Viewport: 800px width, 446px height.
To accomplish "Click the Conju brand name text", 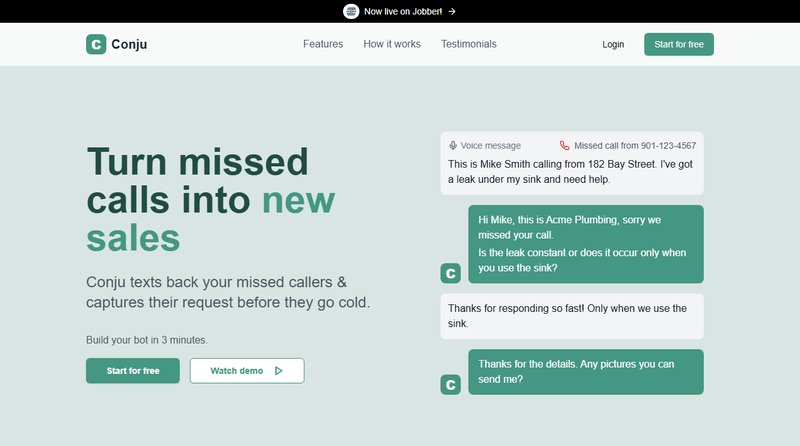I will (x=130, y=44).
